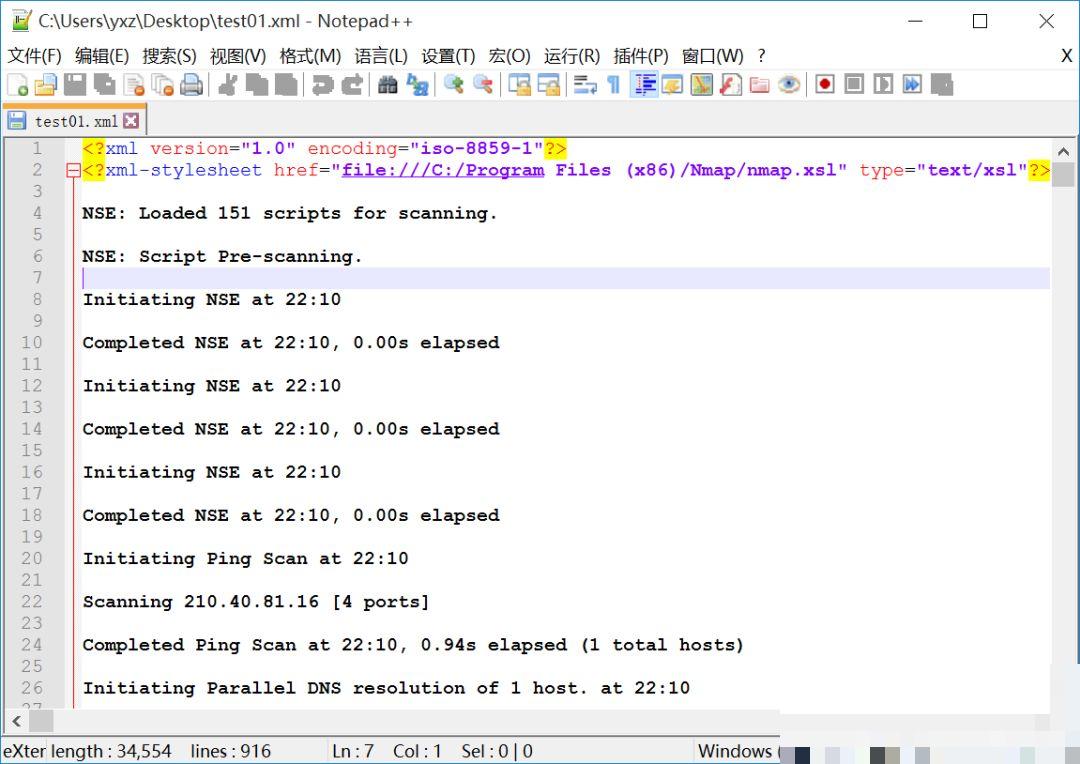Save the current file with Save icon
The width and height of the screenshot is (1080, 764).
pyautogui.click(x=75, y=85)
